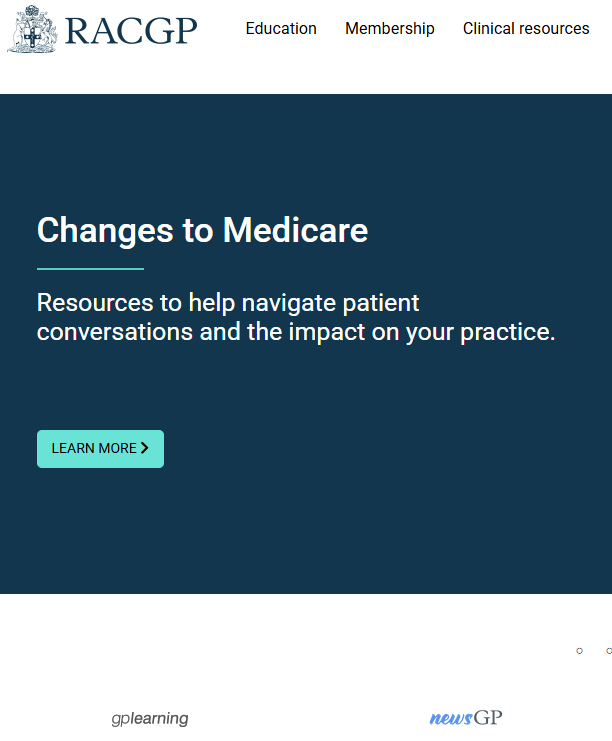Viewport: 612px width, 741px height.
Task: Click the word 'Medicare' in the banner title
Action: tap(295, 231)
